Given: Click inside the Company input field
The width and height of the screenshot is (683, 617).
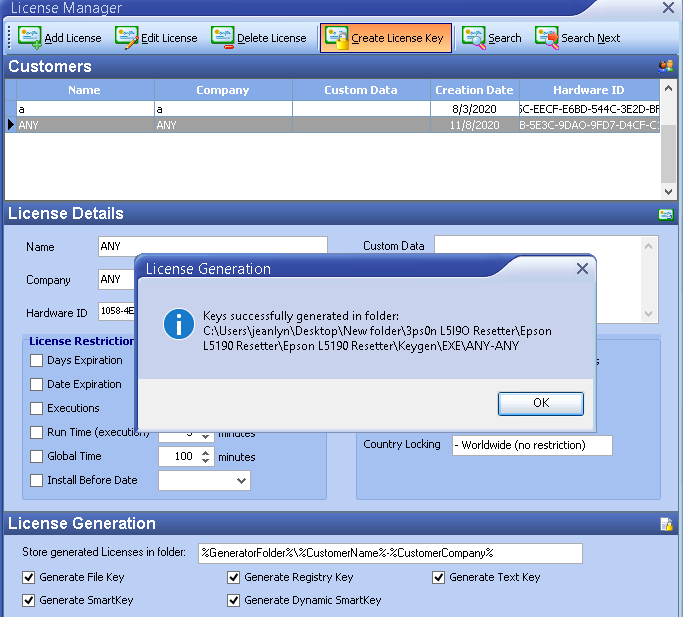Looking at the screenshot, I should click(116, 279).
